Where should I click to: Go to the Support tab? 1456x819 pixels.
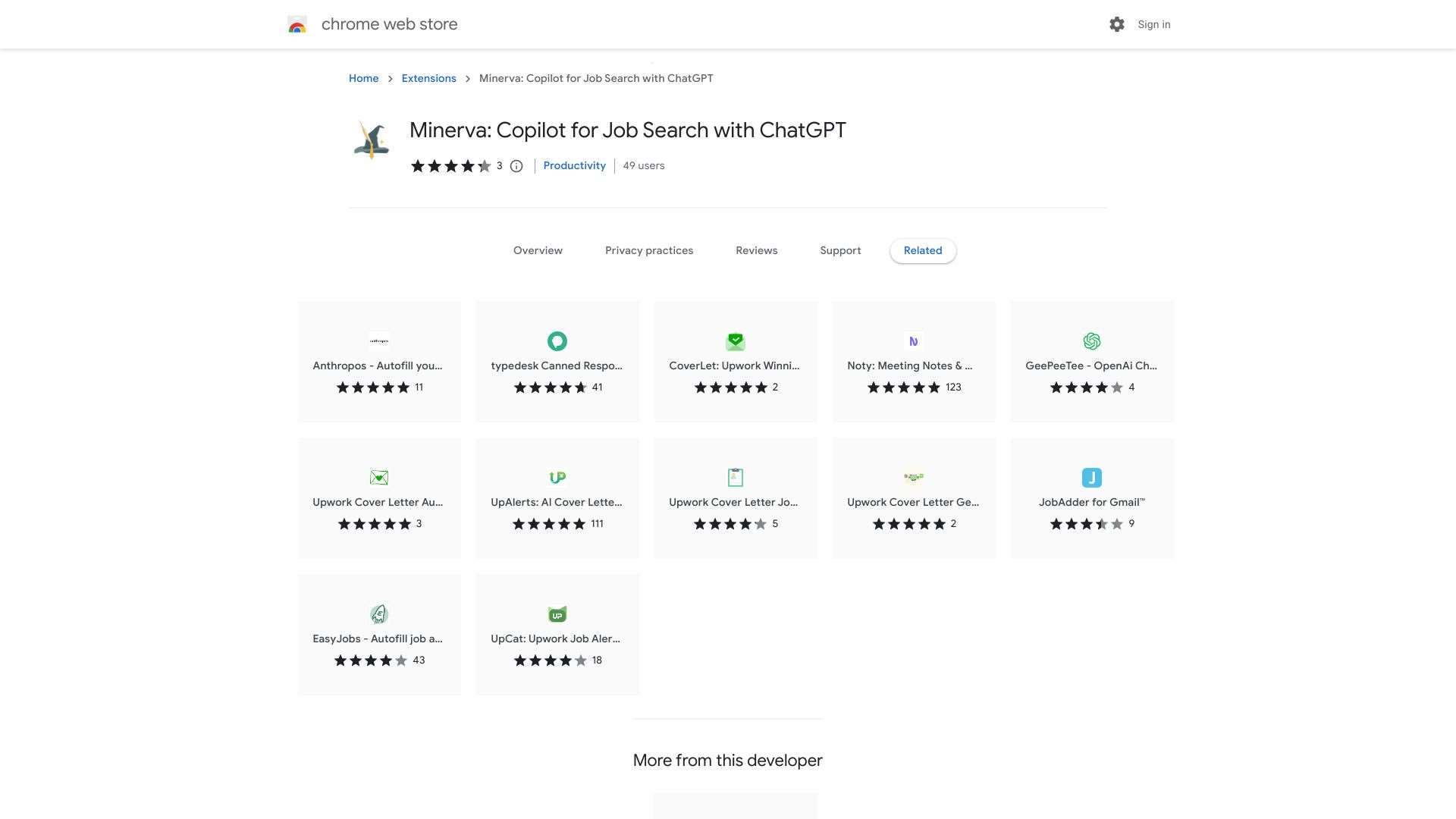click(x=840, y=250)
